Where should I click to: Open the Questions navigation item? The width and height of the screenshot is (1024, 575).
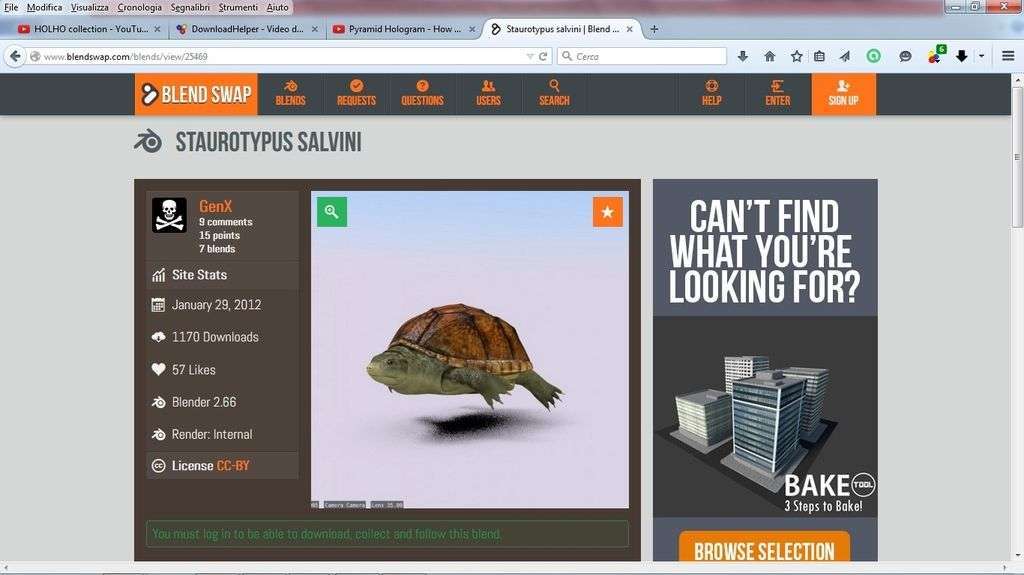click(423, 94)
